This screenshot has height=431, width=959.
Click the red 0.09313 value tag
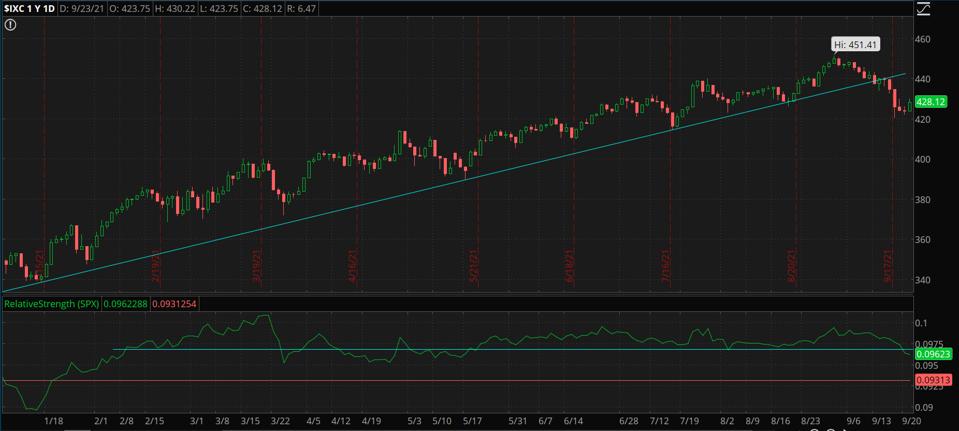click(931, 380)
